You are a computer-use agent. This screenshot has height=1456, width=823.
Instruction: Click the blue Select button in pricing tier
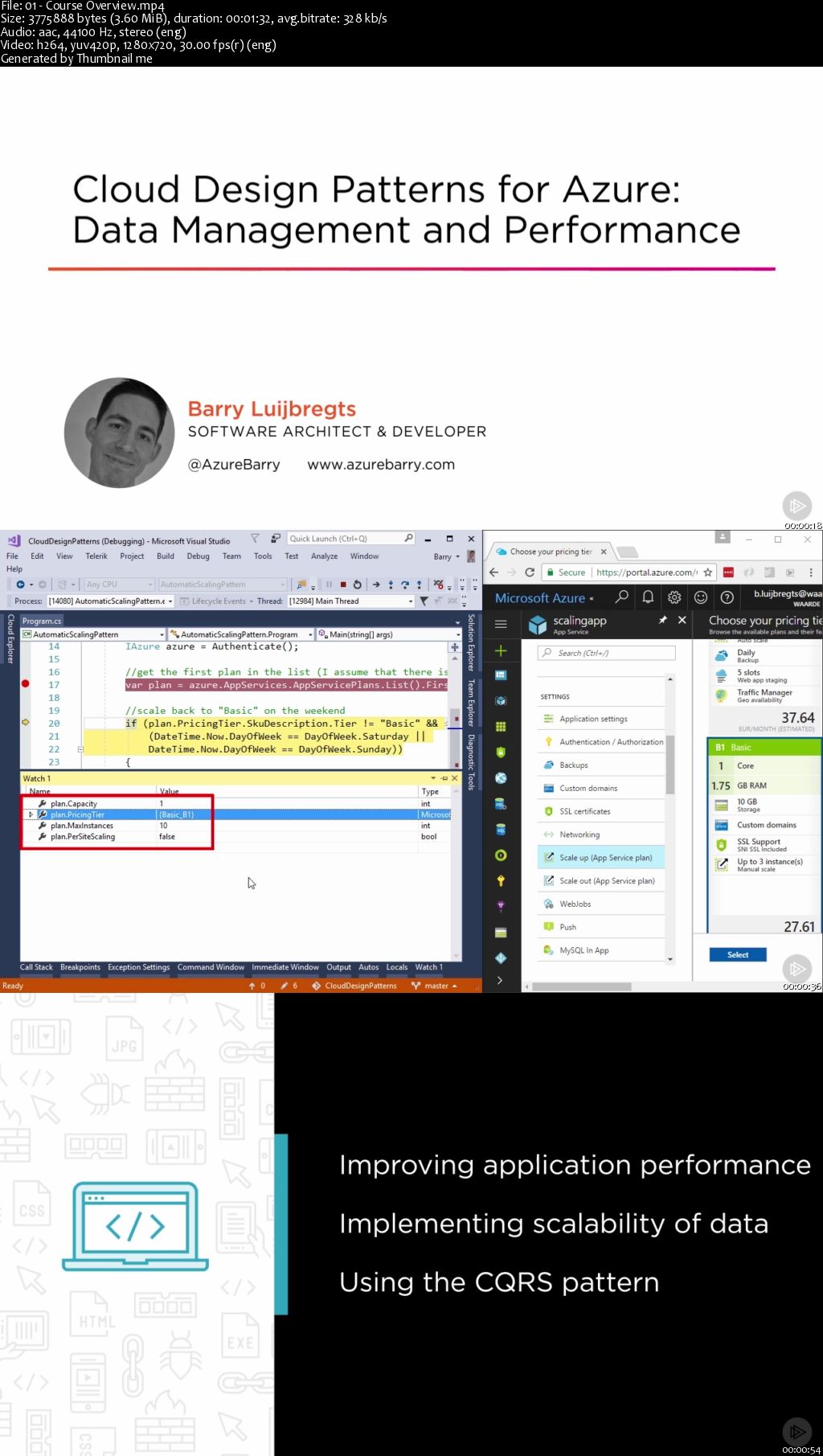click(738, 954)
